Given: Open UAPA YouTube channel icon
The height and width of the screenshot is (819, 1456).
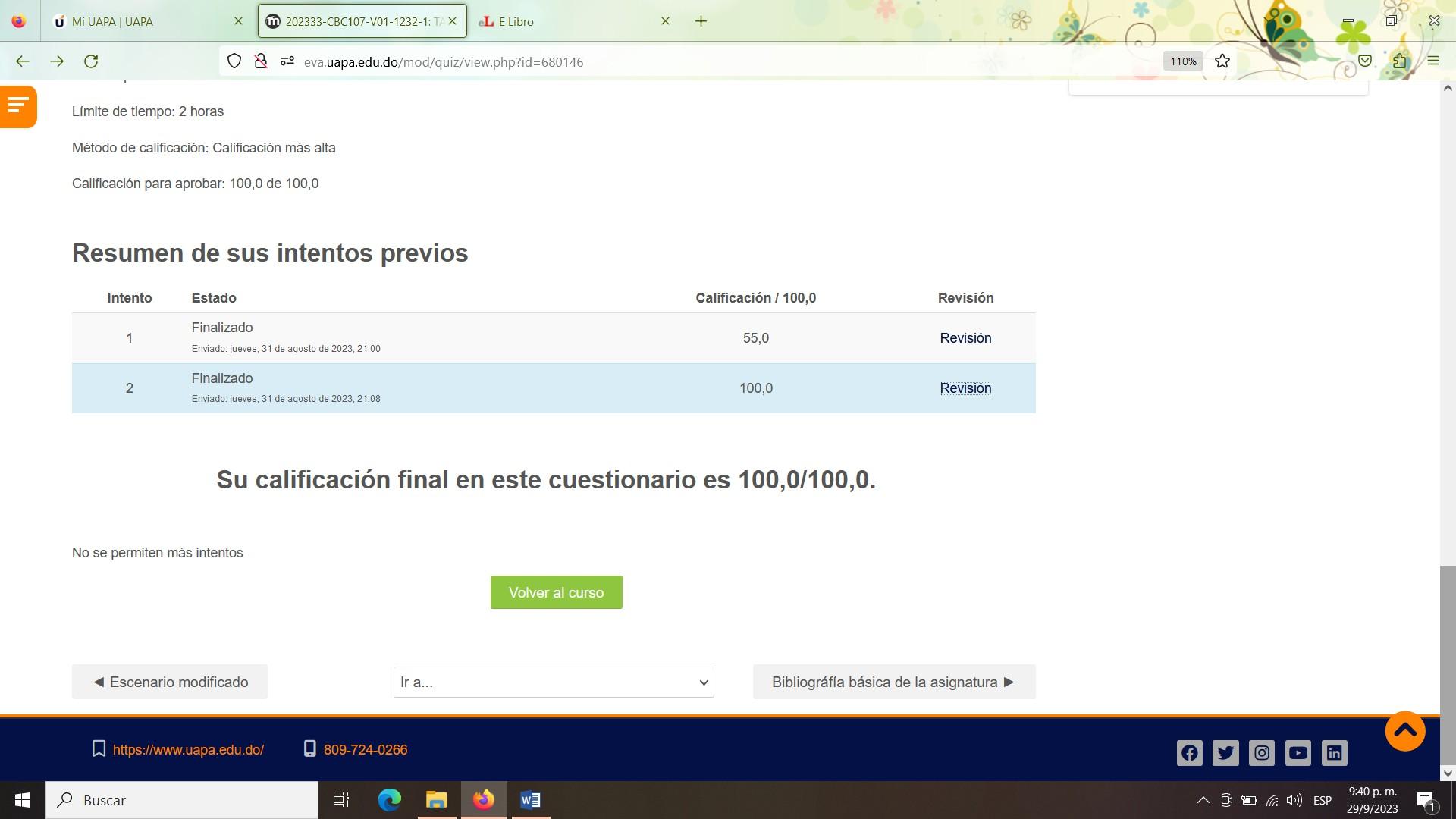Looking at the screenshot, I should [1298, 753].
